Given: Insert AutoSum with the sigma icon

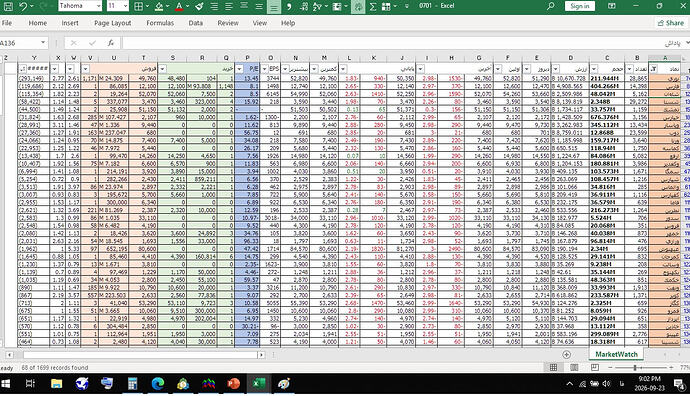Looking at the screenshot, I should point(373,6).
